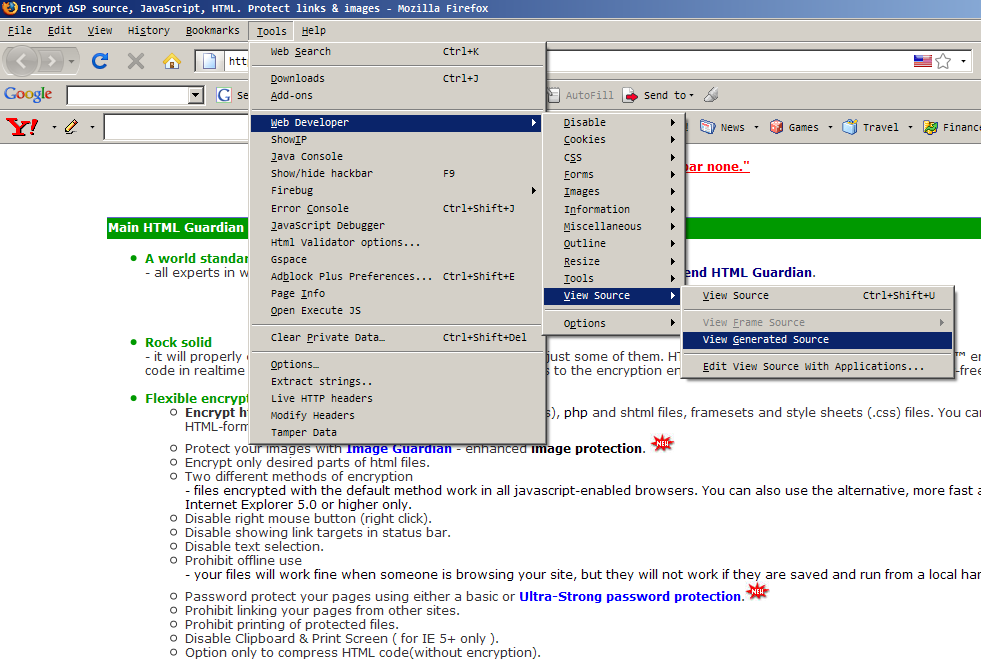Click the Stop loading X icon
This screenshot has height=666, width=981.
pyautogui.click(x=136, y=61)
